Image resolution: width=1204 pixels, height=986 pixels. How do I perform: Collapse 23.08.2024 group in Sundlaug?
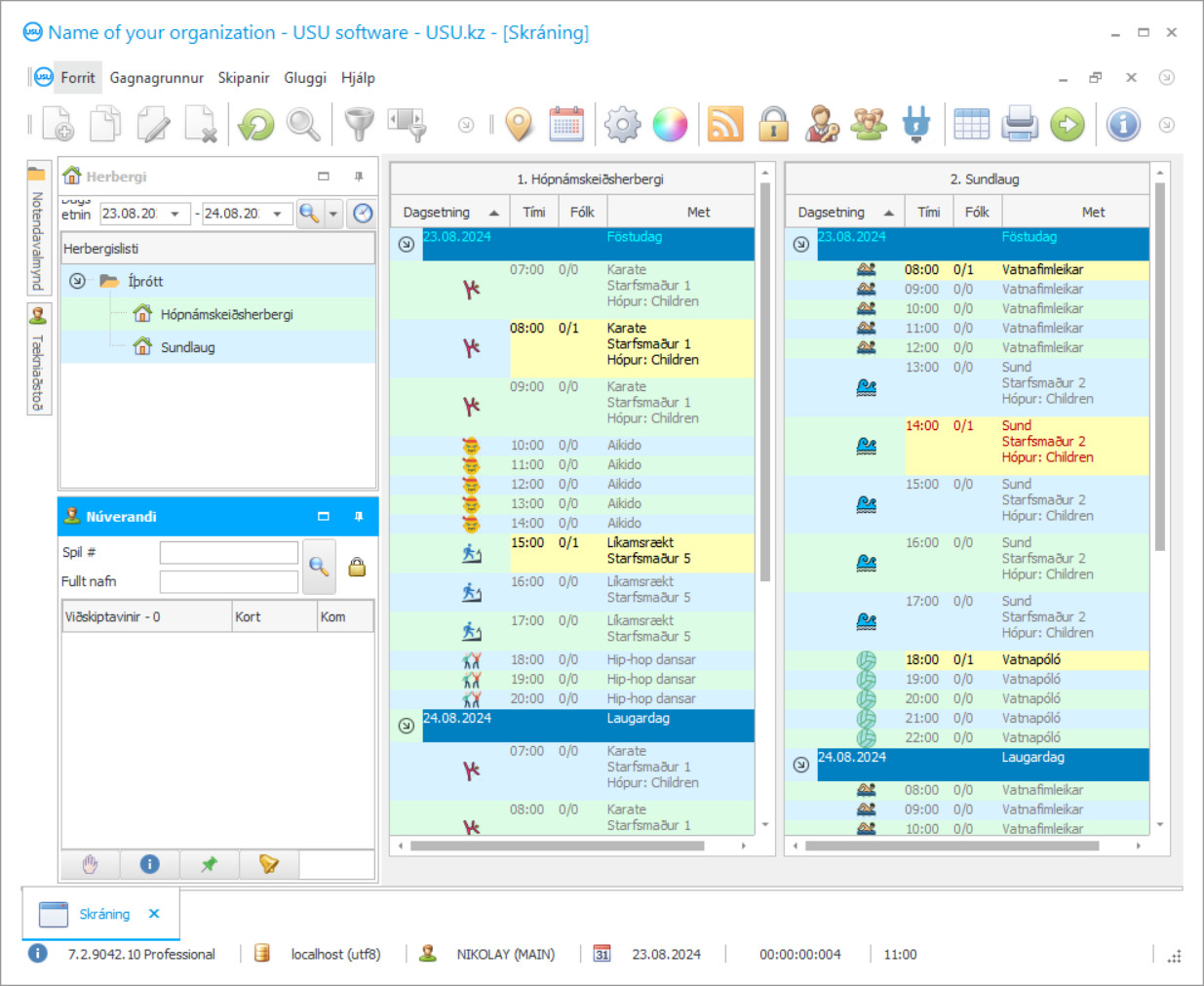click(x=800, y=244)
